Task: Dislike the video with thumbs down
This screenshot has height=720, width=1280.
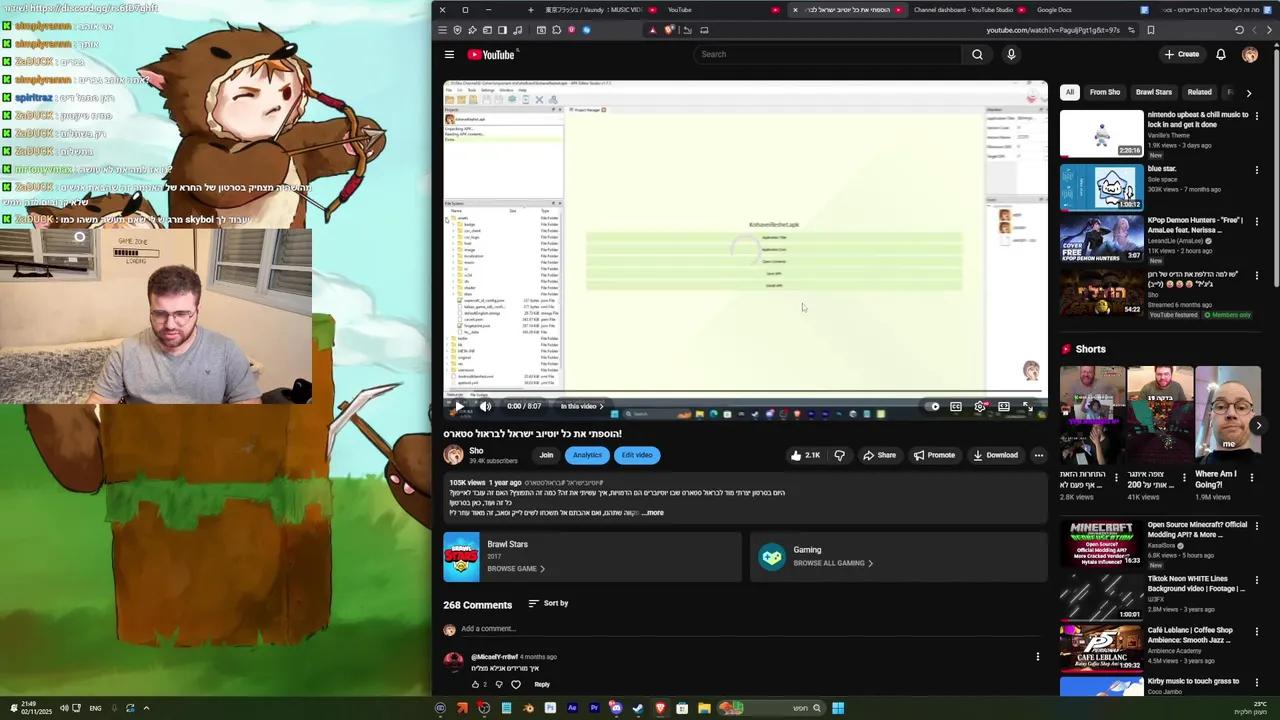Action: (x=840, y=455)
